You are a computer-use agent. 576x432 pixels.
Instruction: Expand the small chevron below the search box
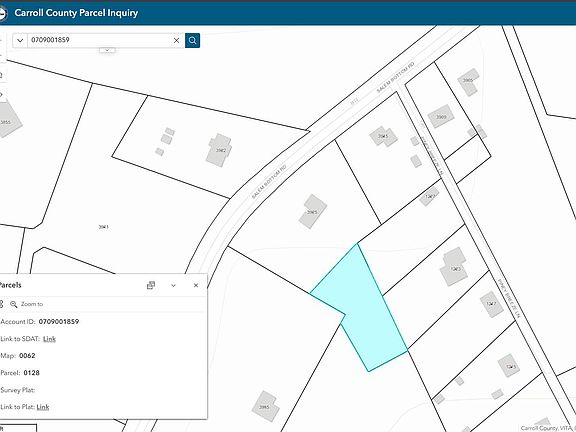pyautogui.click(x=107, y=50)
